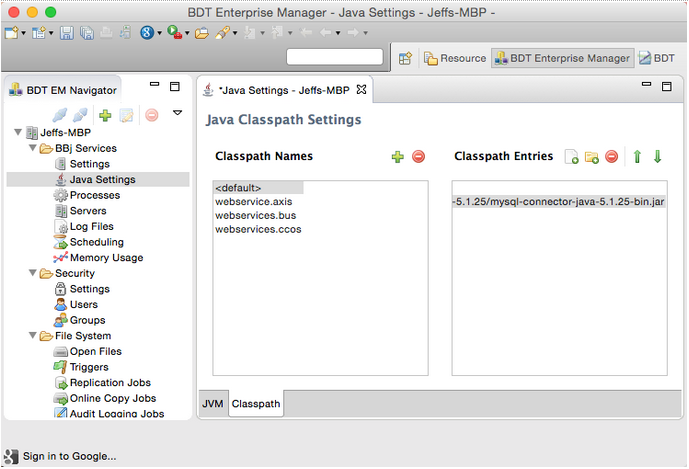The image size is (689, 469).
Task: Switch to the BDT perspective
Action: coord(657,58)
